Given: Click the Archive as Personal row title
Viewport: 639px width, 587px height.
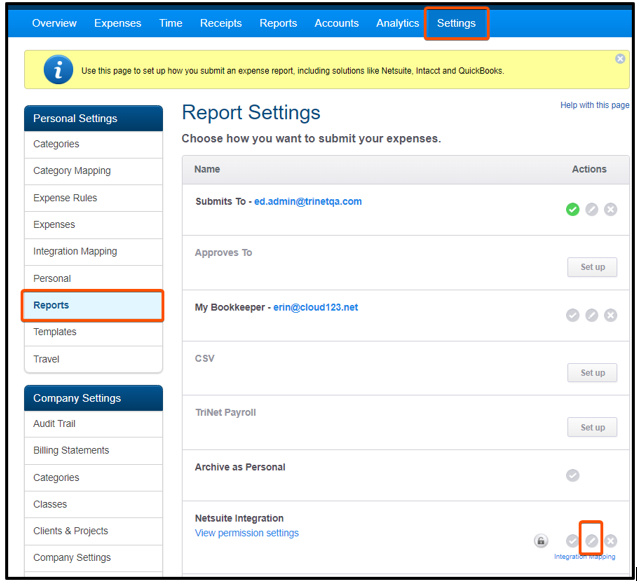Looking at the screenshot, I should click(240, 467).
